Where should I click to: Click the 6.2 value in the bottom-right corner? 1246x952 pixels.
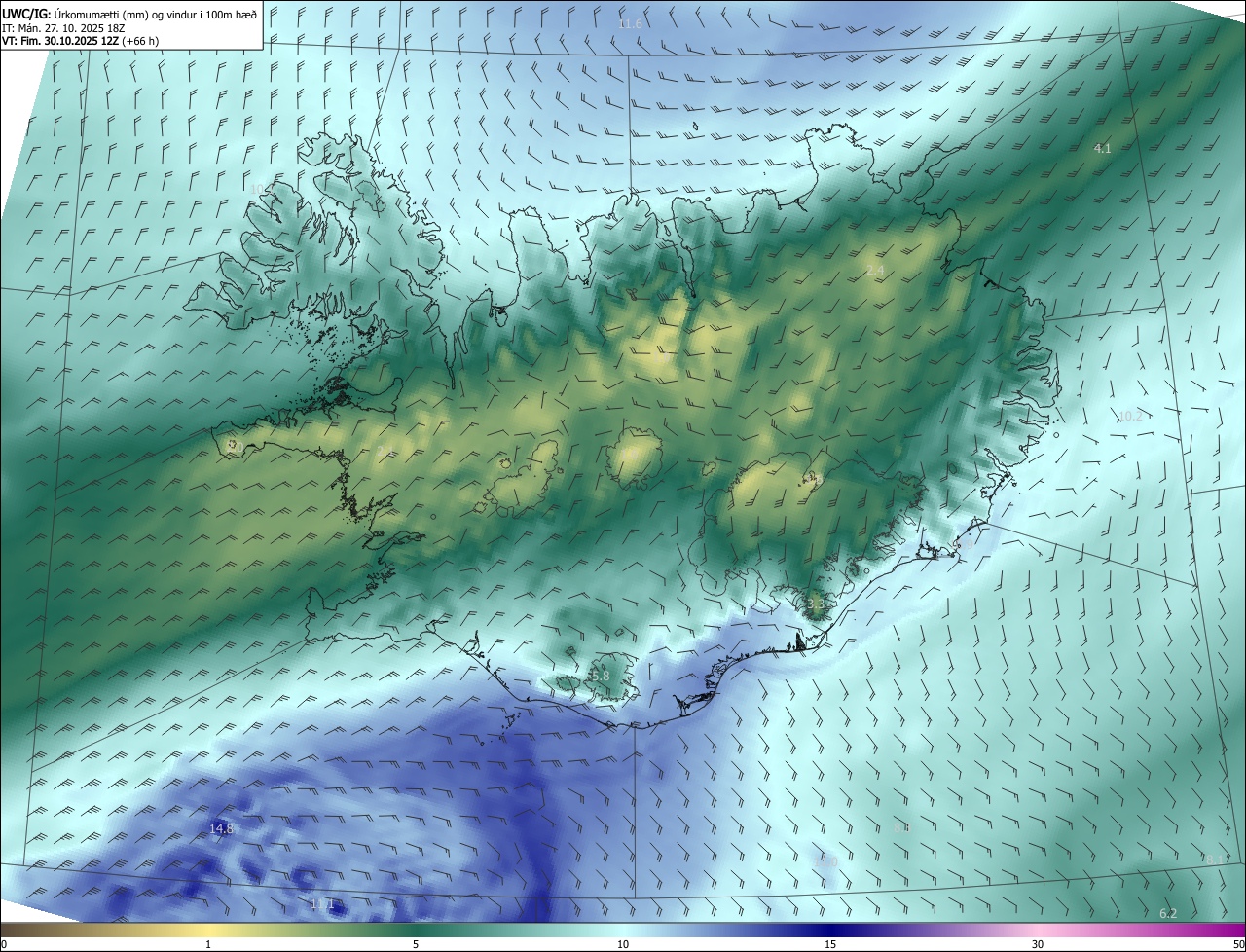[1168, 913]
